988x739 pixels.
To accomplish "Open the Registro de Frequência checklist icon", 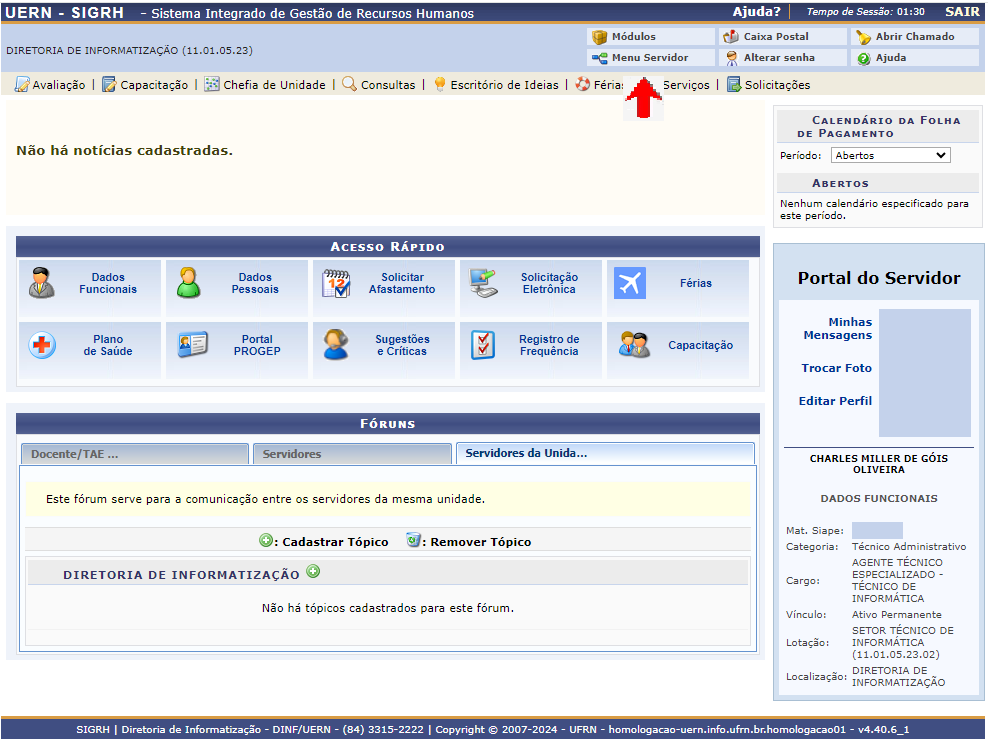I will click(483, 346).
